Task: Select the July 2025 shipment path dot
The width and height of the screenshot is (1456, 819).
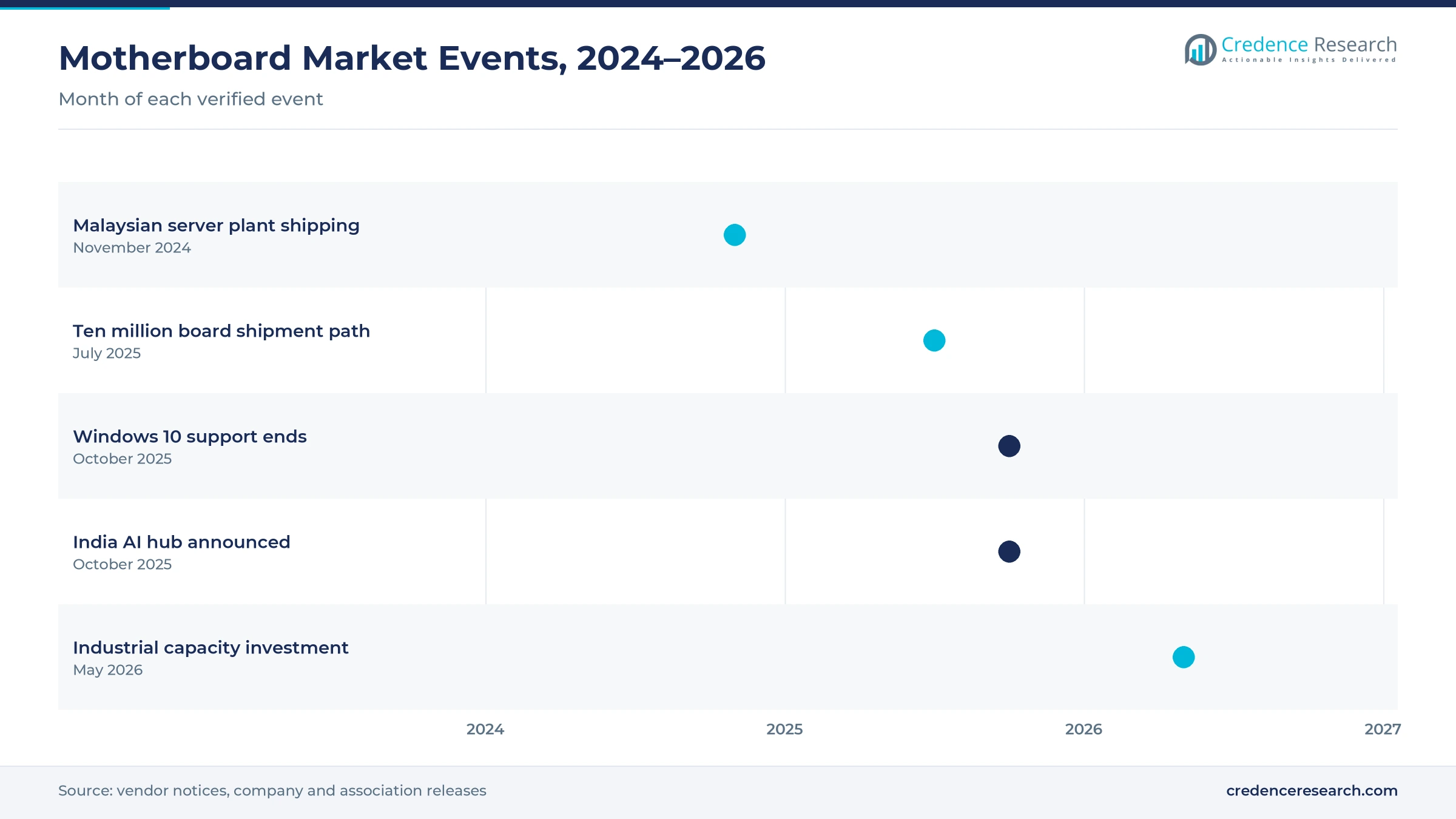Action: 934,340
